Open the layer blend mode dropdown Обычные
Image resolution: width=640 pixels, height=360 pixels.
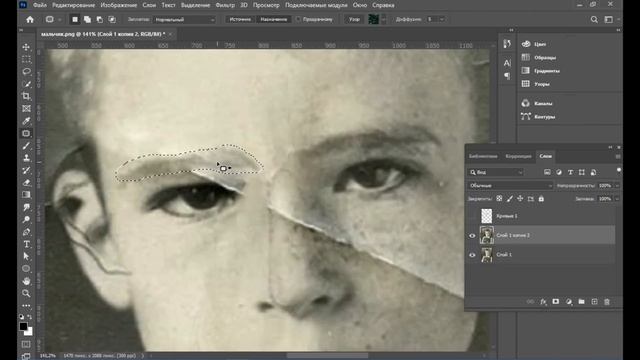pyautogui.click(x=510, y=186)
